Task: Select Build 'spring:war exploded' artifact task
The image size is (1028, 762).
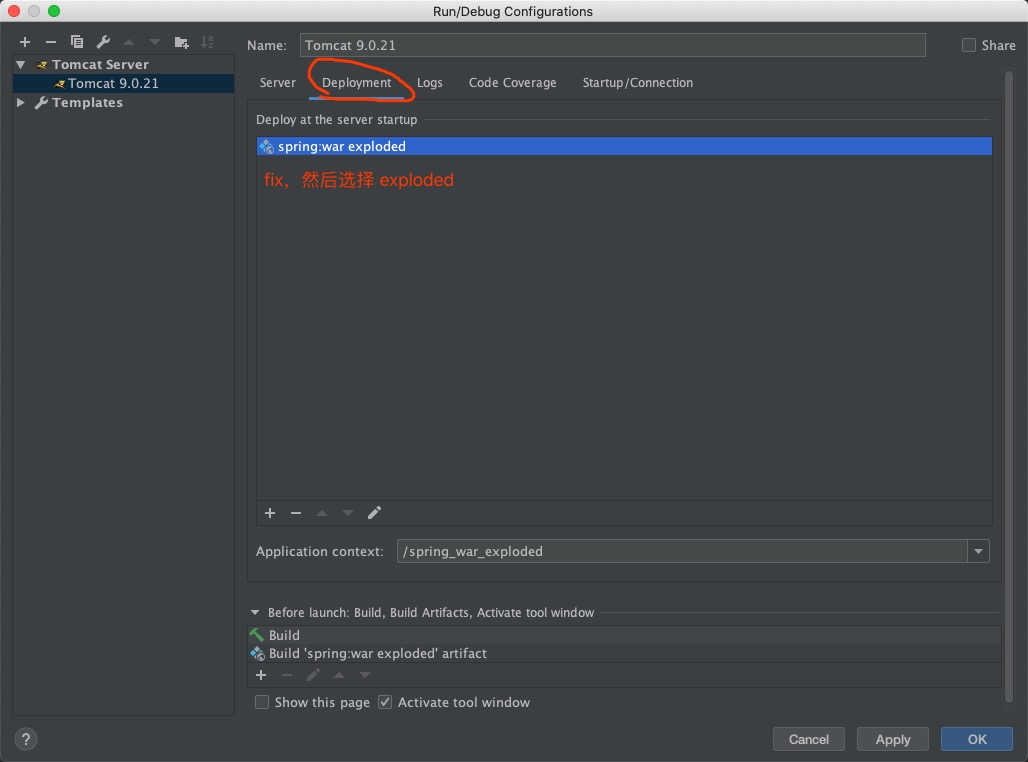Action: point(624,653)
